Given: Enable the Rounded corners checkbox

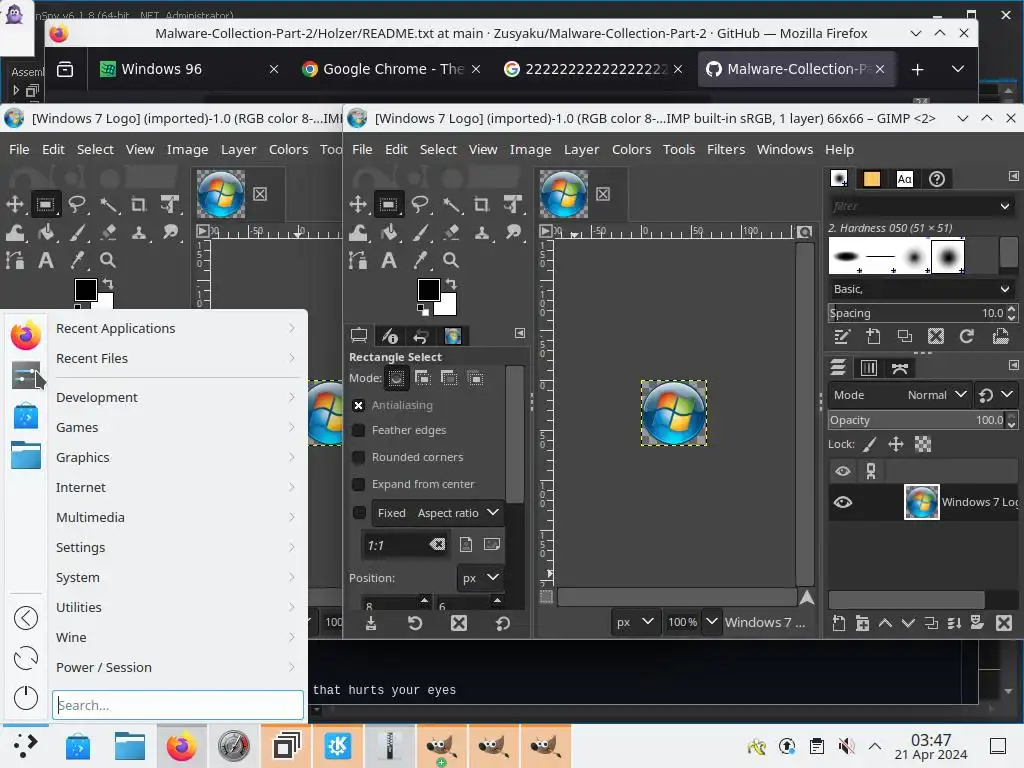Looking at the screenshot, I should point(359,457).
